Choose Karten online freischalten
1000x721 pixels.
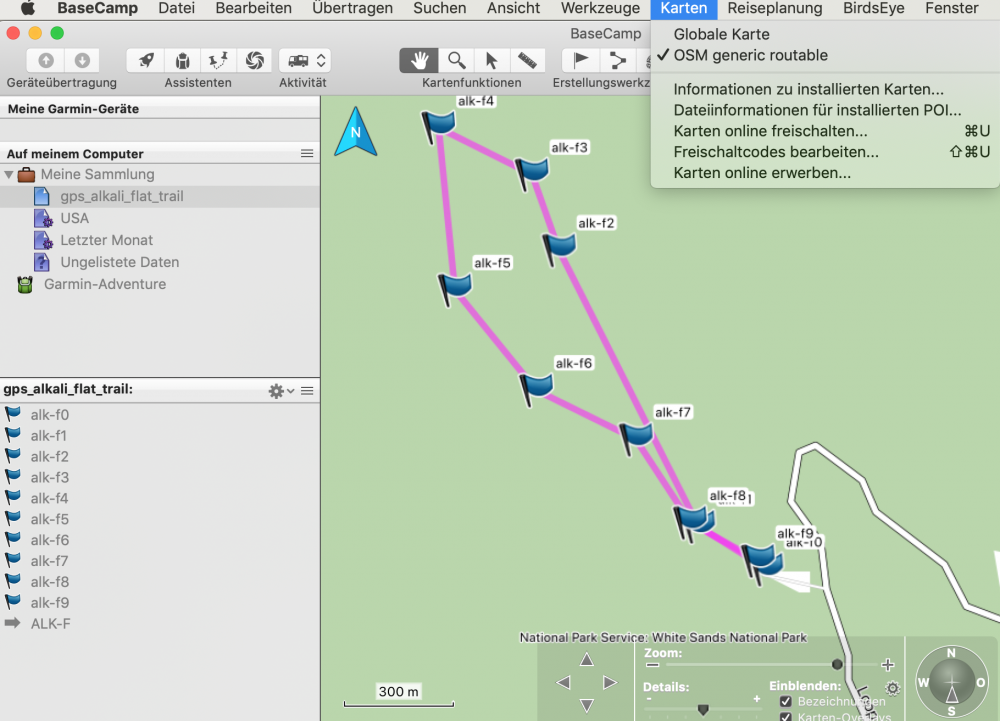pos(770,131)
